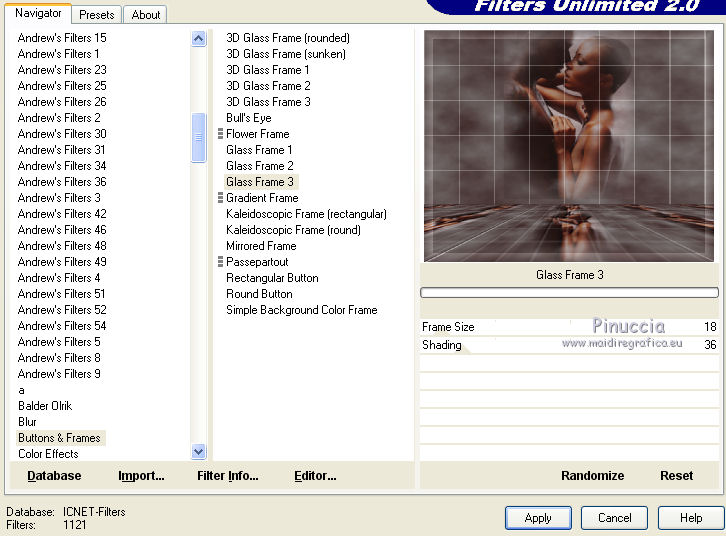Choose 3D Glass Frame (rounded) filter
Image resolution: width=726 pixels, height=536 pixels.
(x=288, y=37)
